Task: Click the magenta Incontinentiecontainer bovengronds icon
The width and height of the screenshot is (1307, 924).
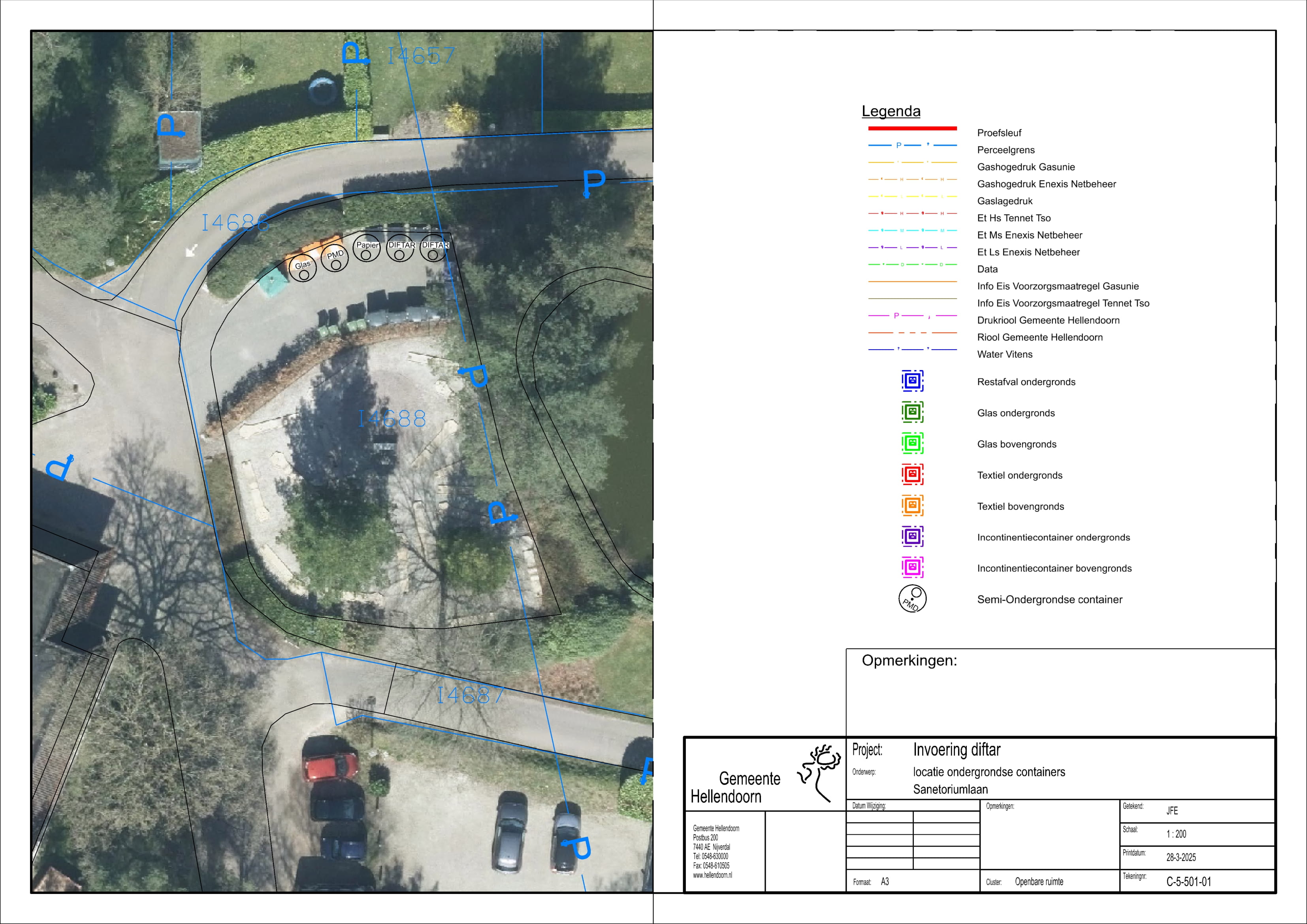Action: [912, 568]
